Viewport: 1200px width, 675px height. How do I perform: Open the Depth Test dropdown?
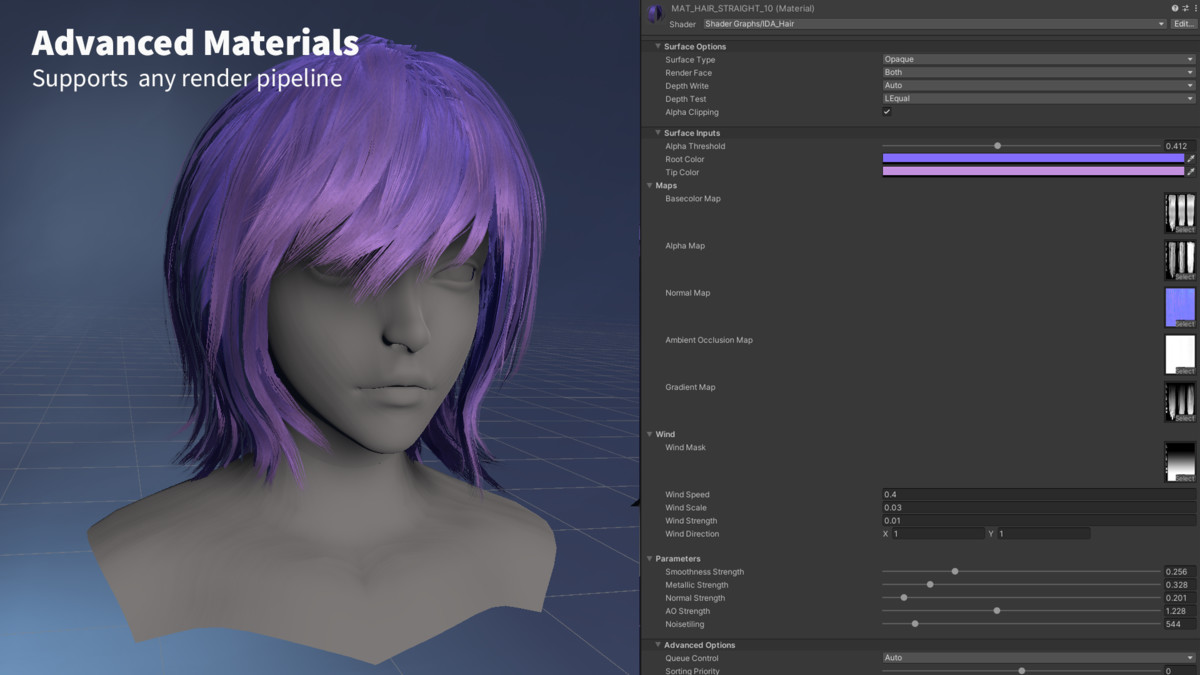pyautogui.click(x=1038, y=98)
